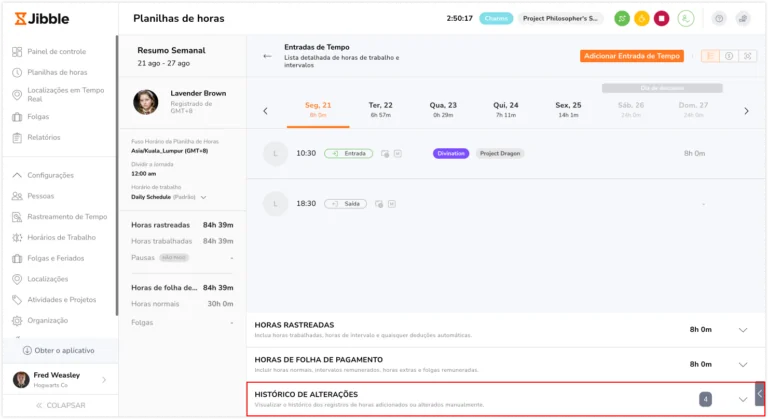The height and width of the screenshot is (419, 768).
Task: Go to next week with right arrow
Action: 746,111
